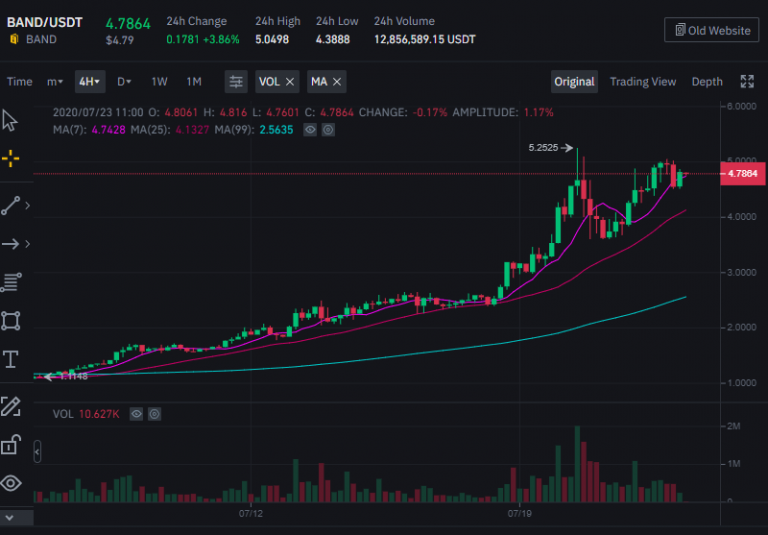Screen dimensions: 768x535
Task: Switch to the Depth chart tab
Action: coord(707,82)
